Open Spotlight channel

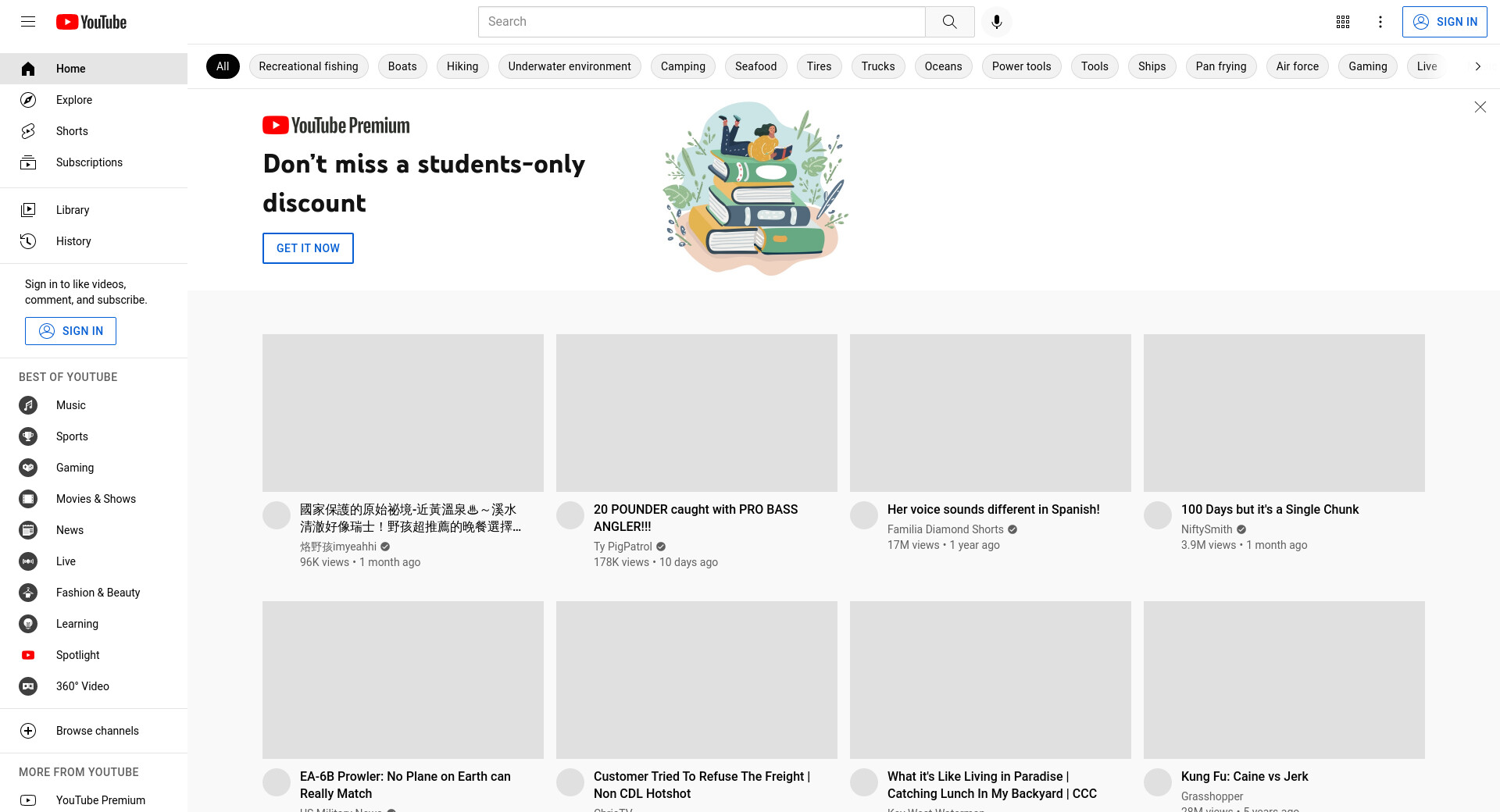[94, 655]
